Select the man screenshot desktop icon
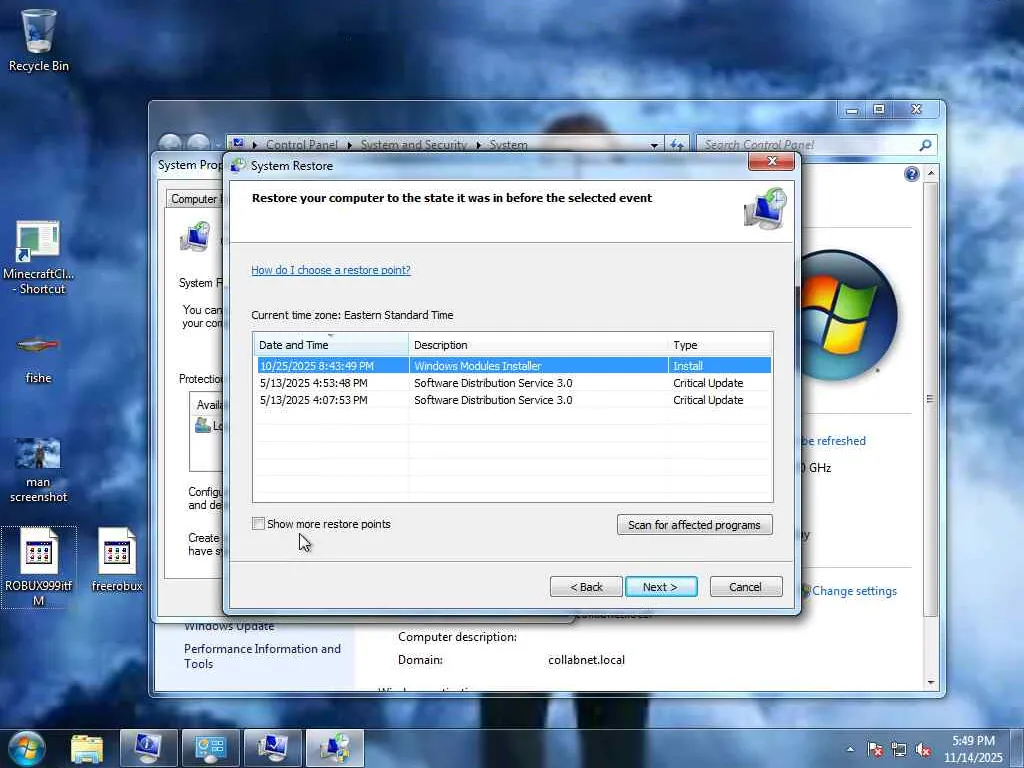 click(x=38, y=470)
